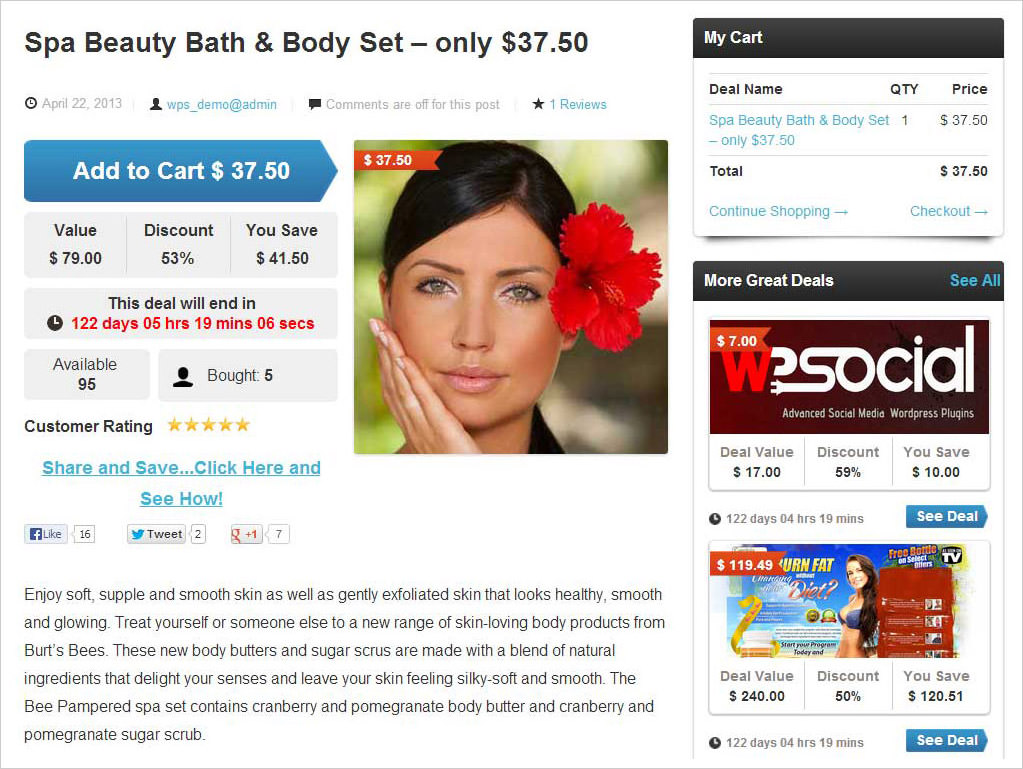Open the WPSocial deal banner thumbnail

[x=849, y=376]
